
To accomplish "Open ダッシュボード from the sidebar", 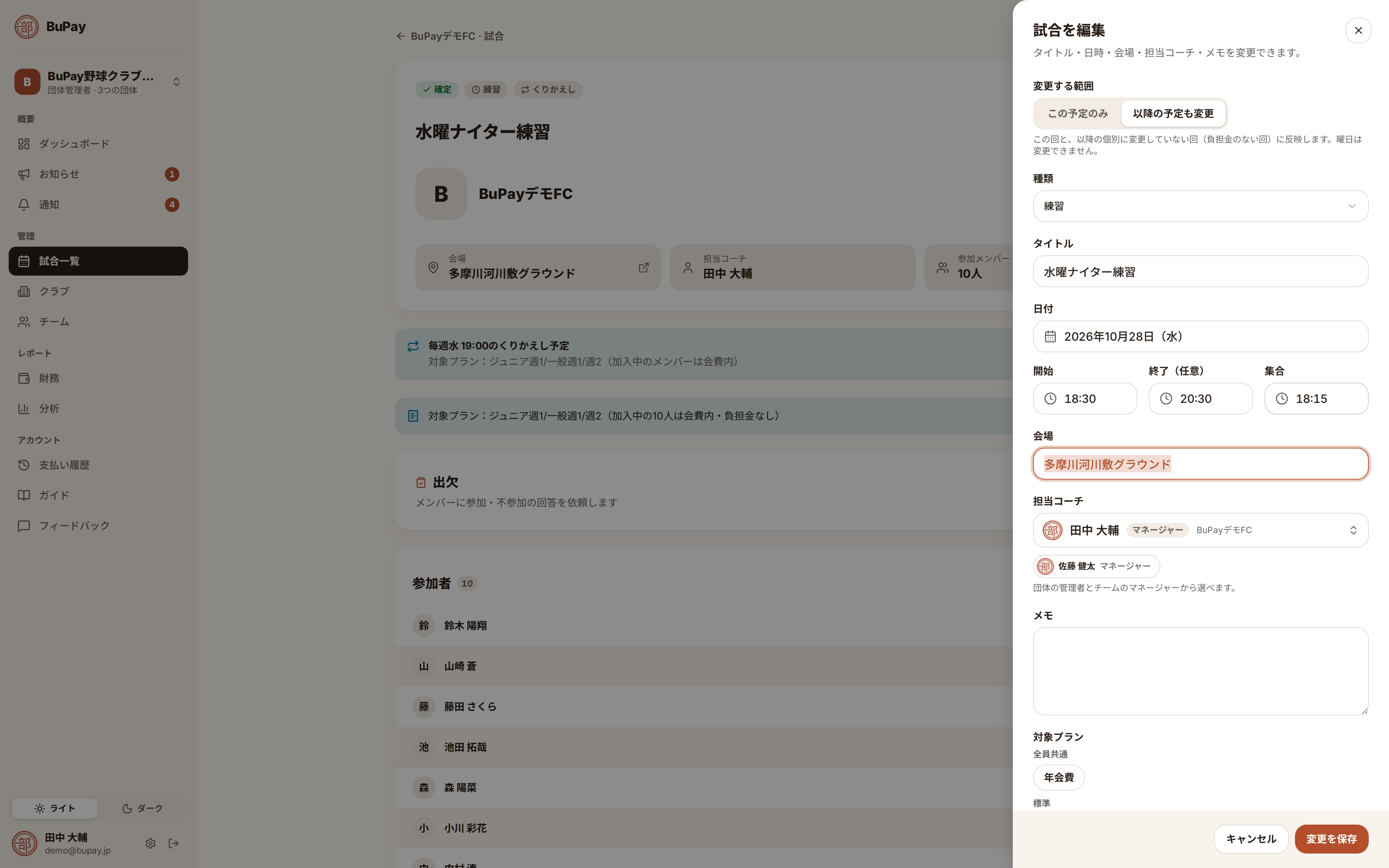I will [98, 144].
